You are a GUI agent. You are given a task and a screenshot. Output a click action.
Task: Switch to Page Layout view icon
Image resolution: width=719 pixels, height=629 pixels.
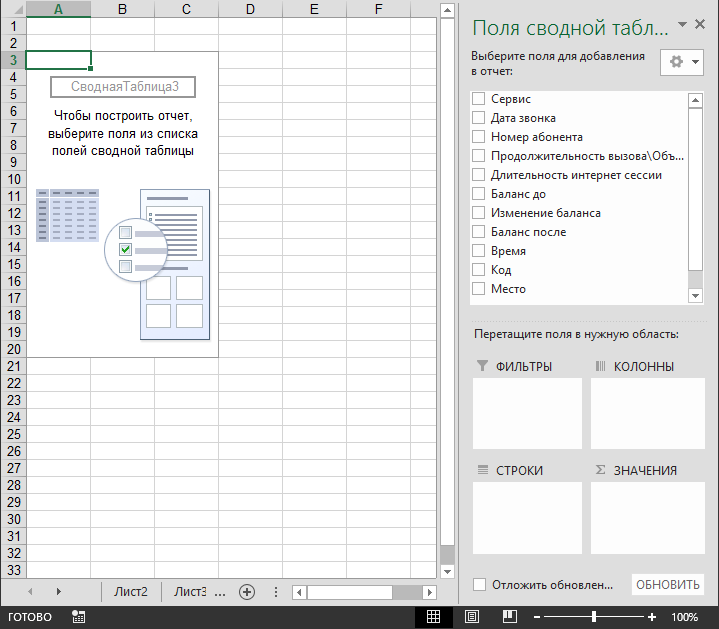(x=472, y=617)
